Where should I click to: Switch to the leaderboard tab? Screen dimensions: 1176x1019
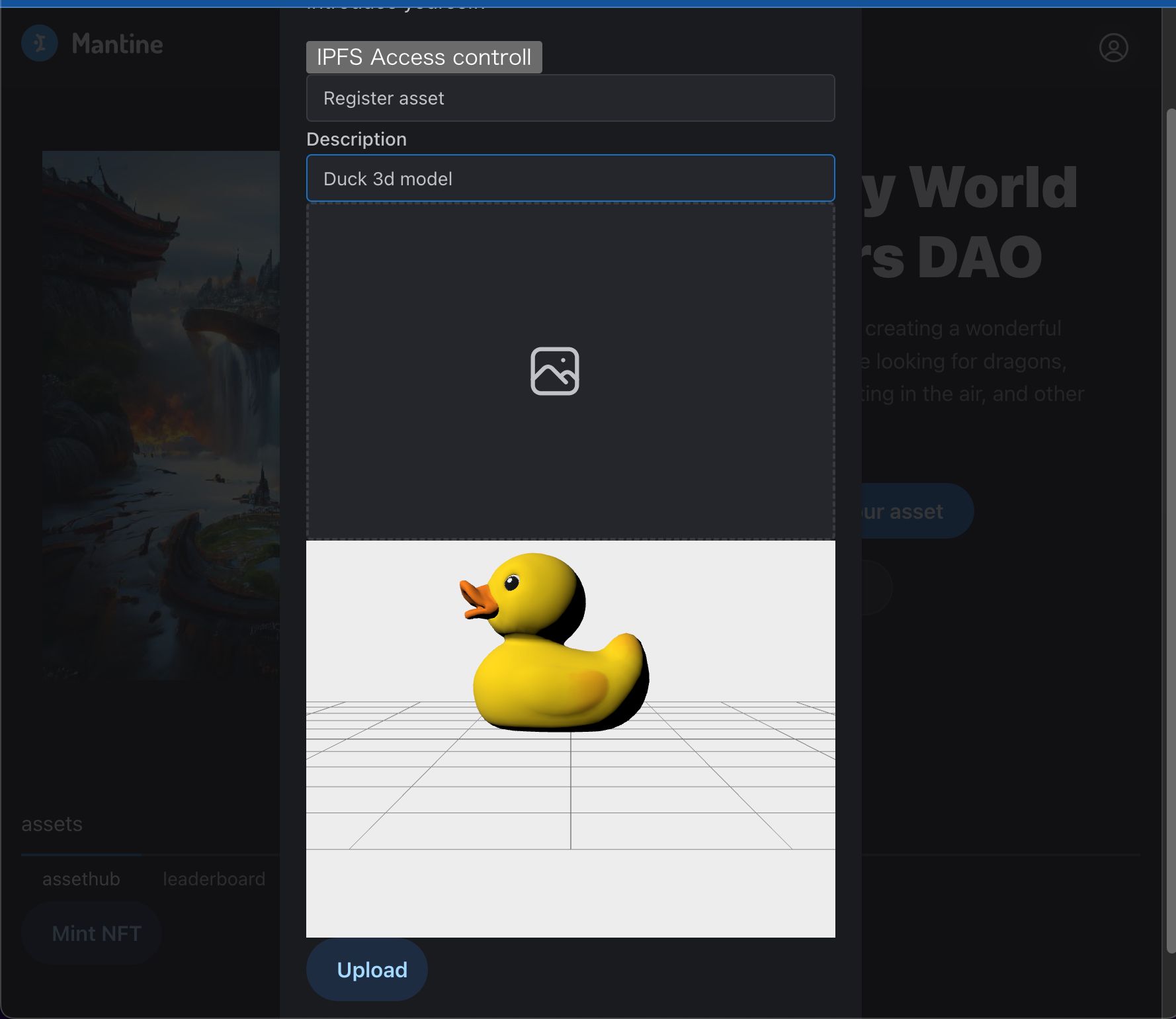point(214,879)
